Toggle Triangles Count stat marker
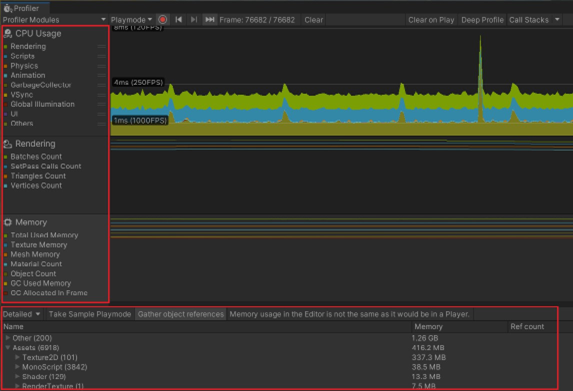This screenshot has width=573, height=391. 5,176
